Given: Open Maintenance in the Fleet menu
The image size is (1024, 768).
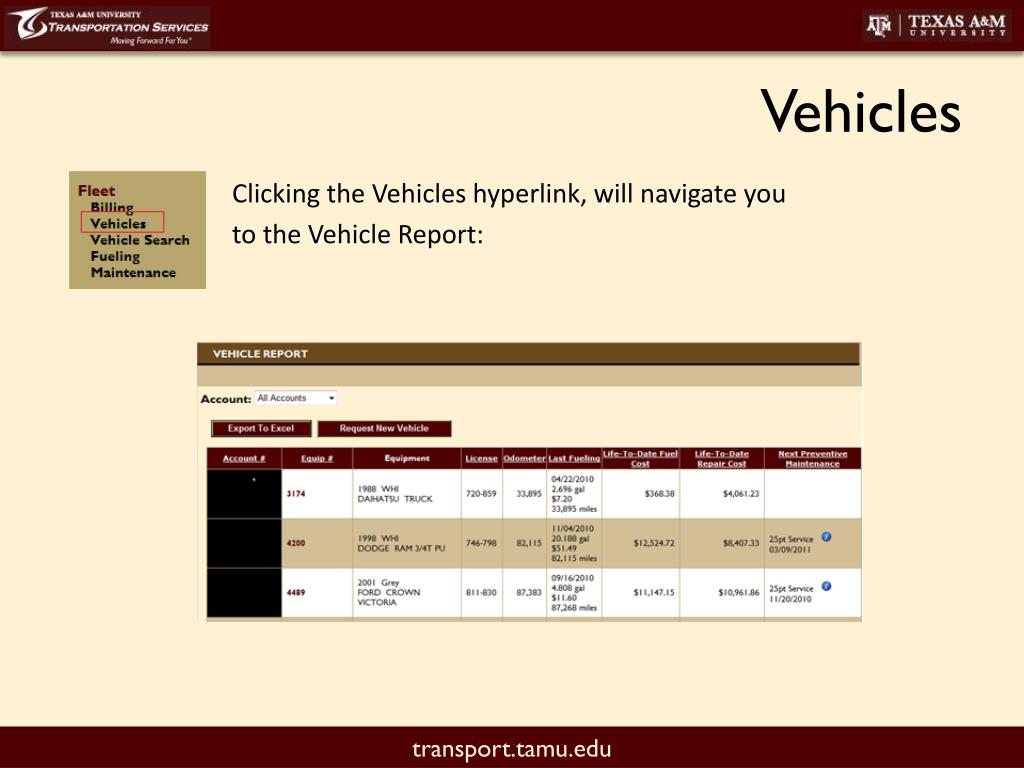Looking at the screenshot, I should point(133,272).
